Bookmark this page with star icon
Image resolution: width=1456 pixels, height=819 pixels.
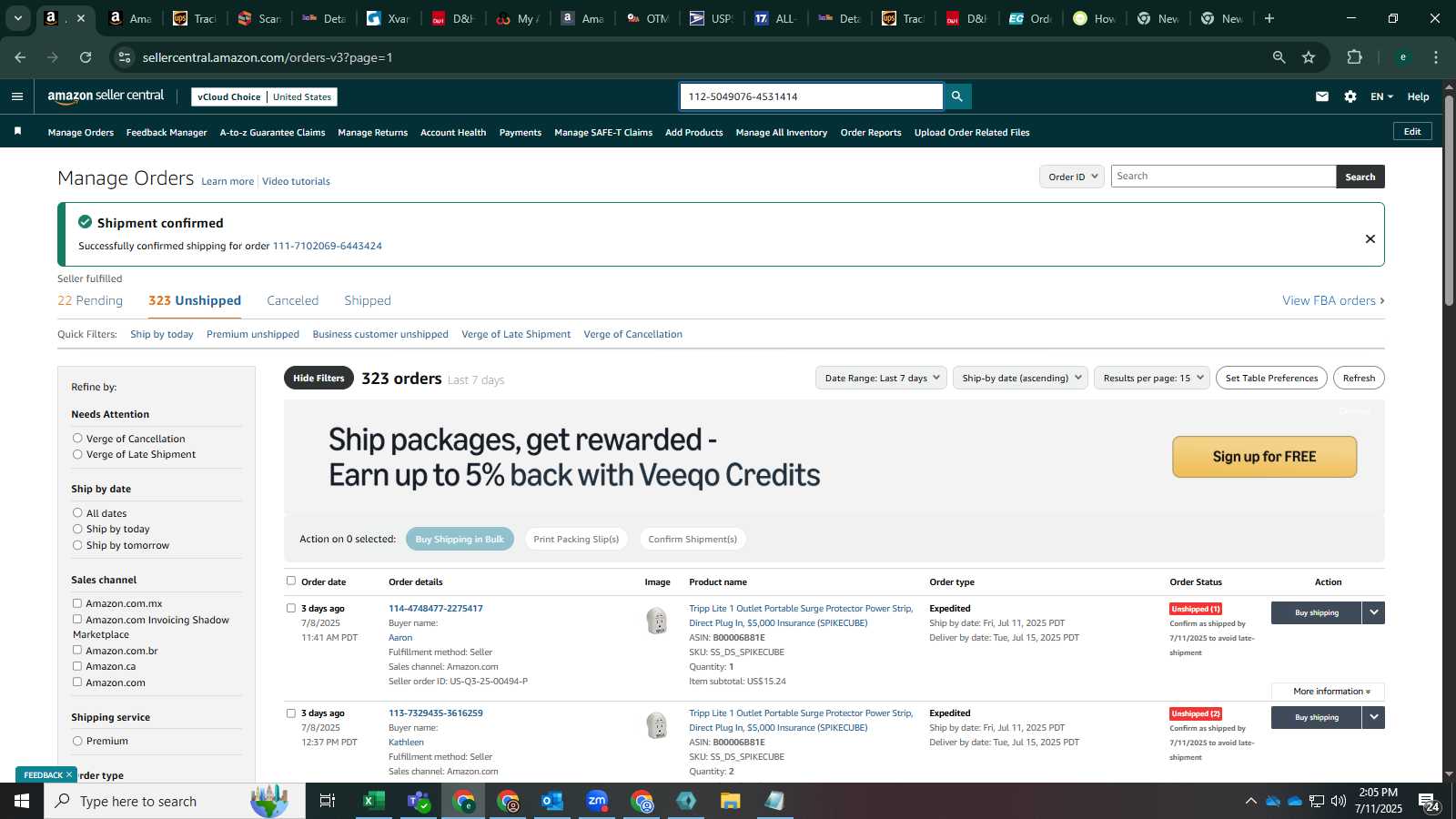point(1309,57)
